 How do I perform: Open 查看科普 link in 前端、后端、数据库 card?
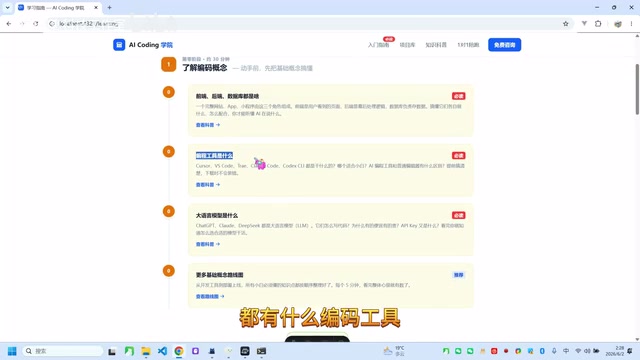(x=208, y=125)
